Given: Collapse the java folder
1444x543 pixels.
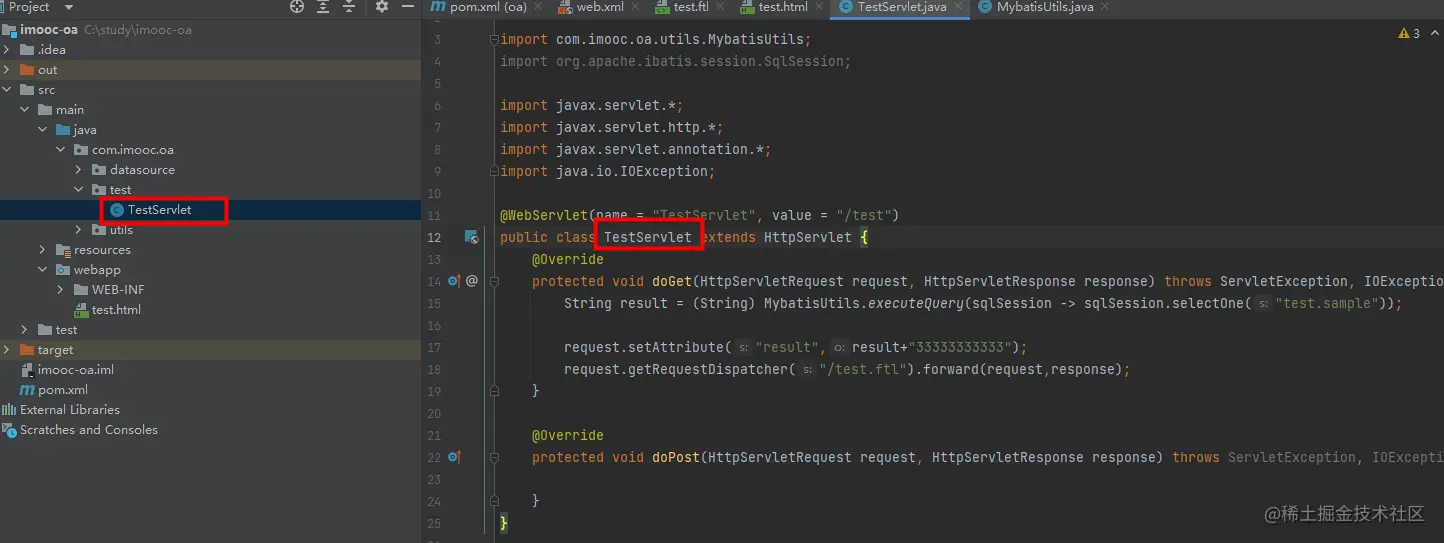Looking at the screenshot, I should [x=43, y=130].
